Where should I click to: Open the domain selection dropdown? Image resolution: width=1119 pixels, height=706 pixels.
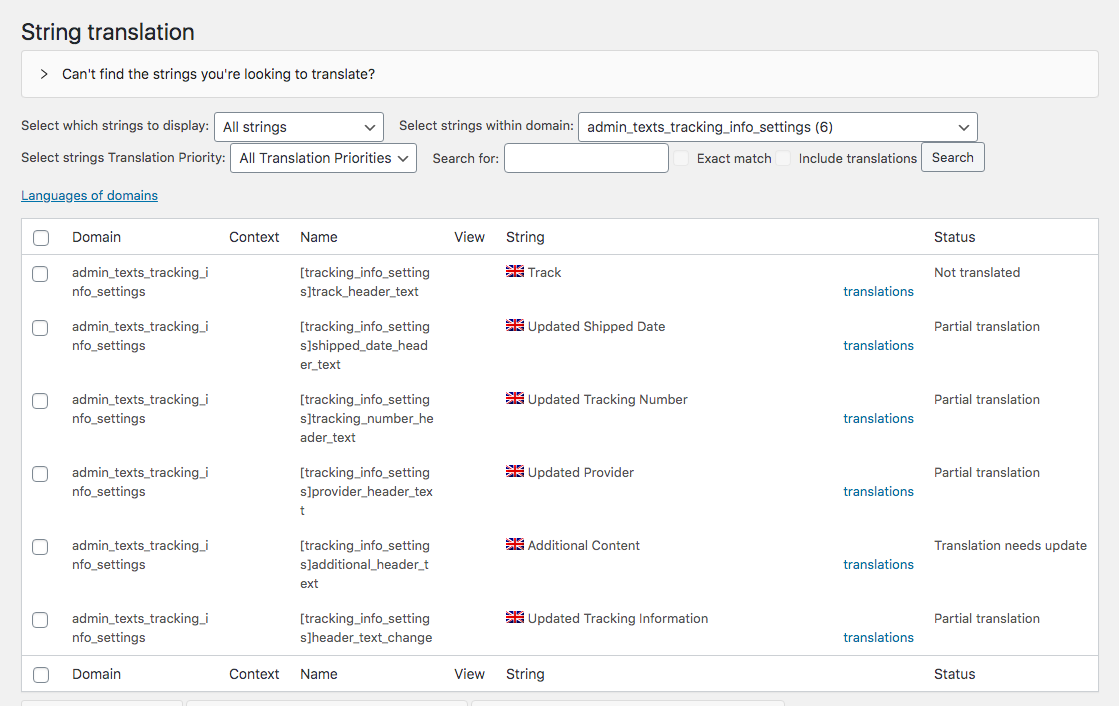click(778, 127)
